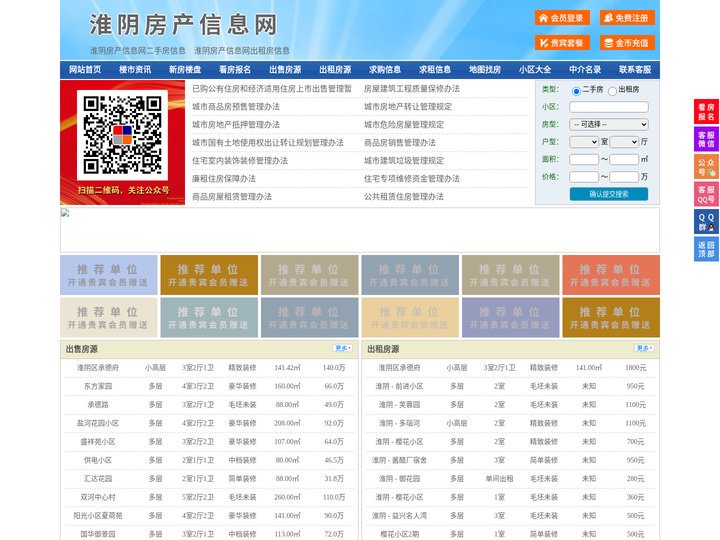Open the 联系客服 navigation item
The height and width of the screenshot is (540, 720).
coord(636,70)
